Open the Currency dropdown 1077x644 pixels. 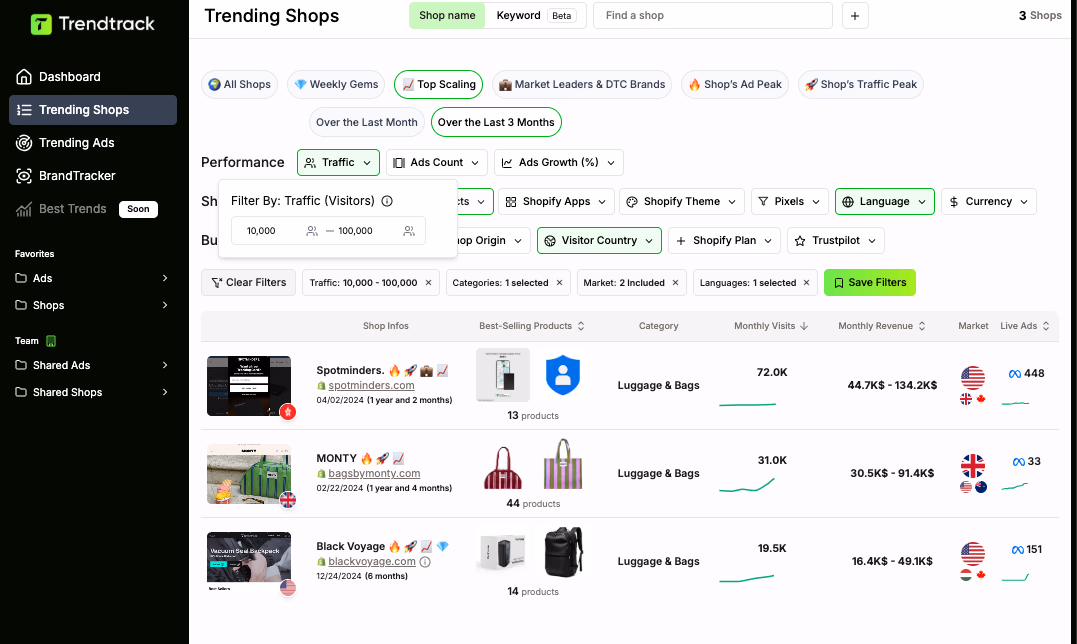(x=989, y=202)
